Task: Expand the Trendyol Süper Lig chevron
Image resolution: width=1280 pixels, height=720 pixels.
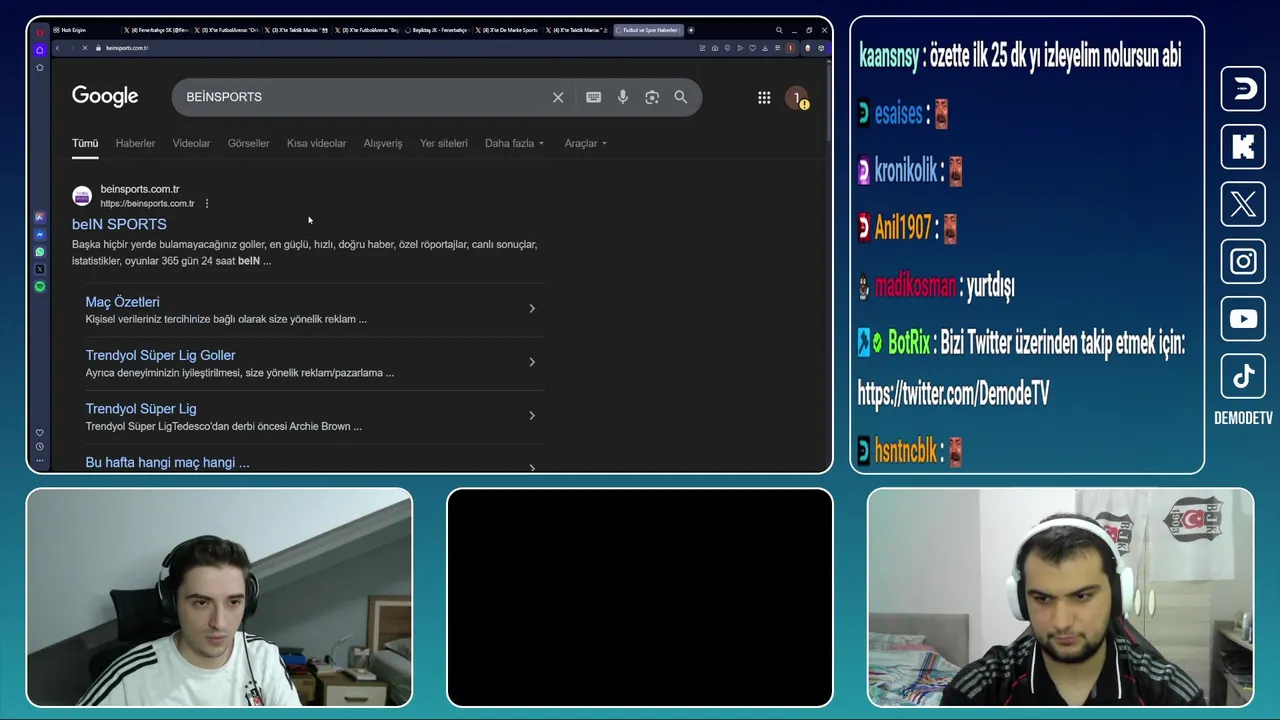Action: click(x=532, y=415)
